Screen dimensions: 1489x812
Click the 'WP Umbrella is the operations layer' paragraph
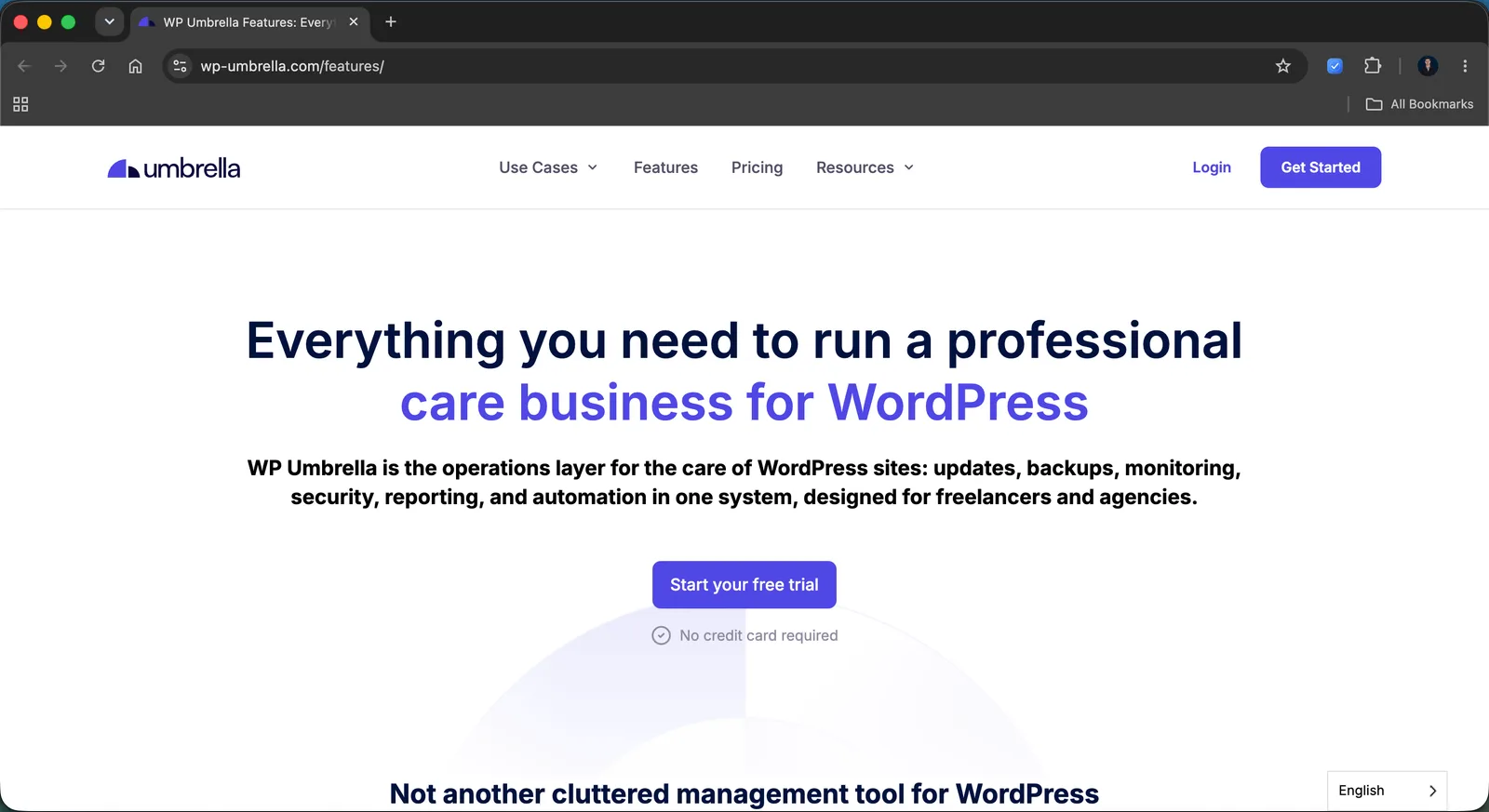pyautogui.click(x=744, y=482)
